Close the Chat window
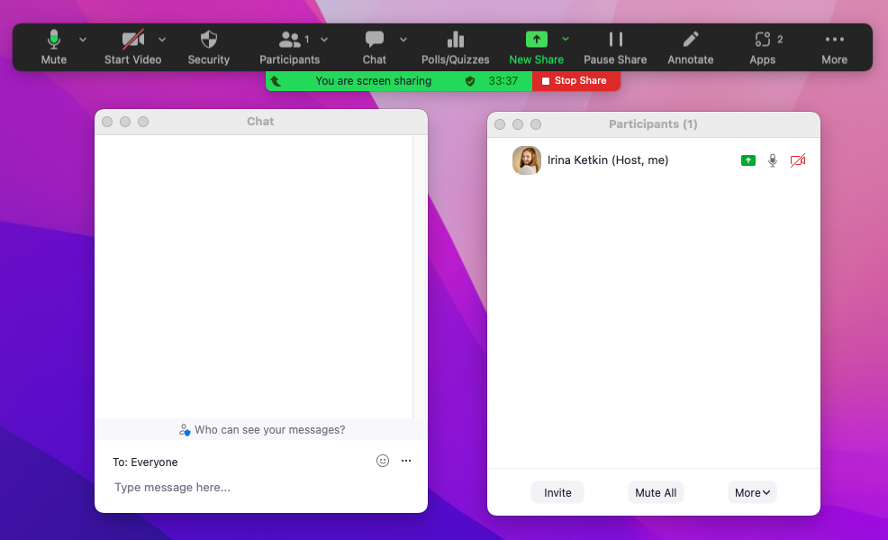The width and height of the screenshot is (888, 540). 108,122
